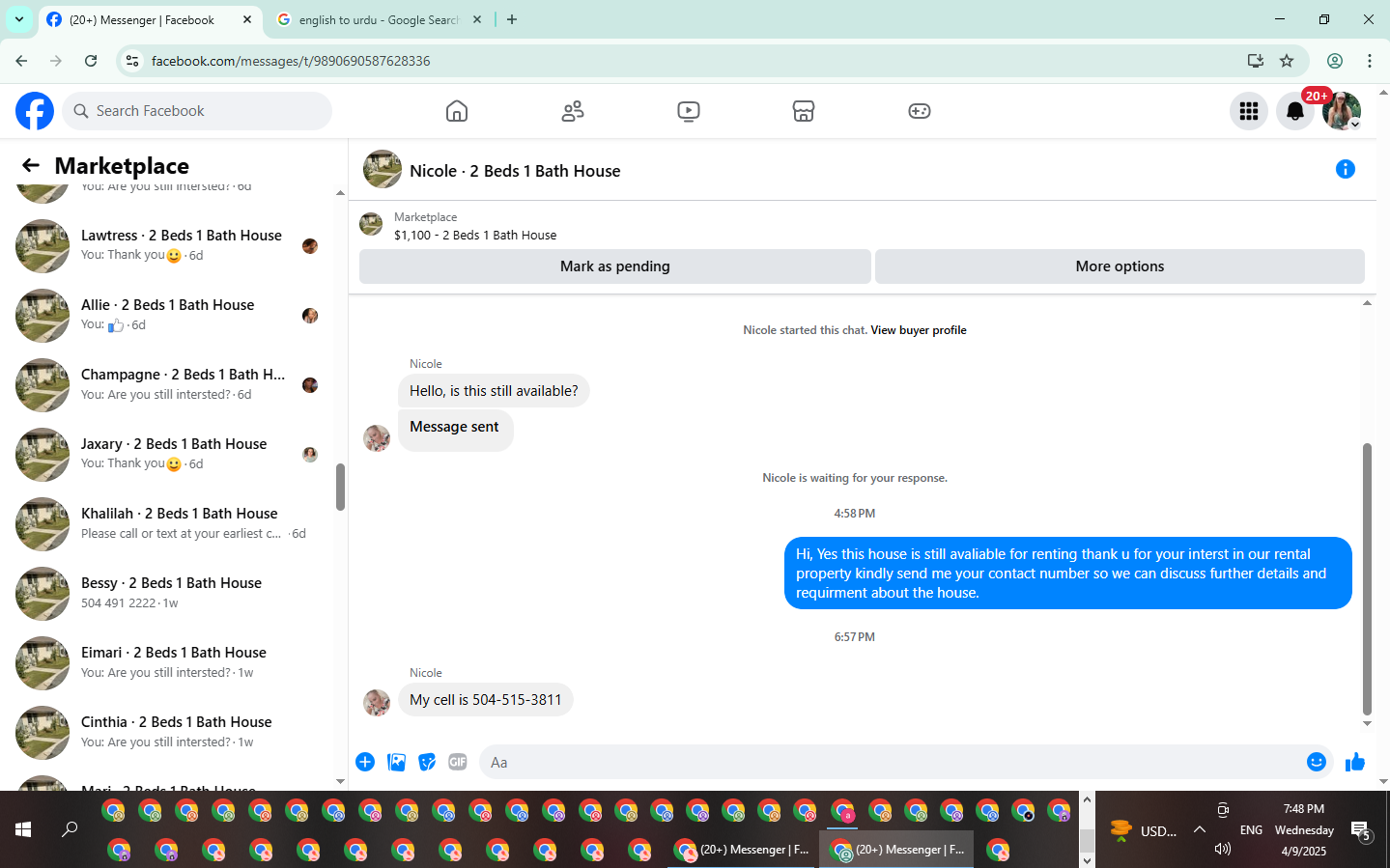Open More options for the listing
The image size is (1390, 868).
1120,266
